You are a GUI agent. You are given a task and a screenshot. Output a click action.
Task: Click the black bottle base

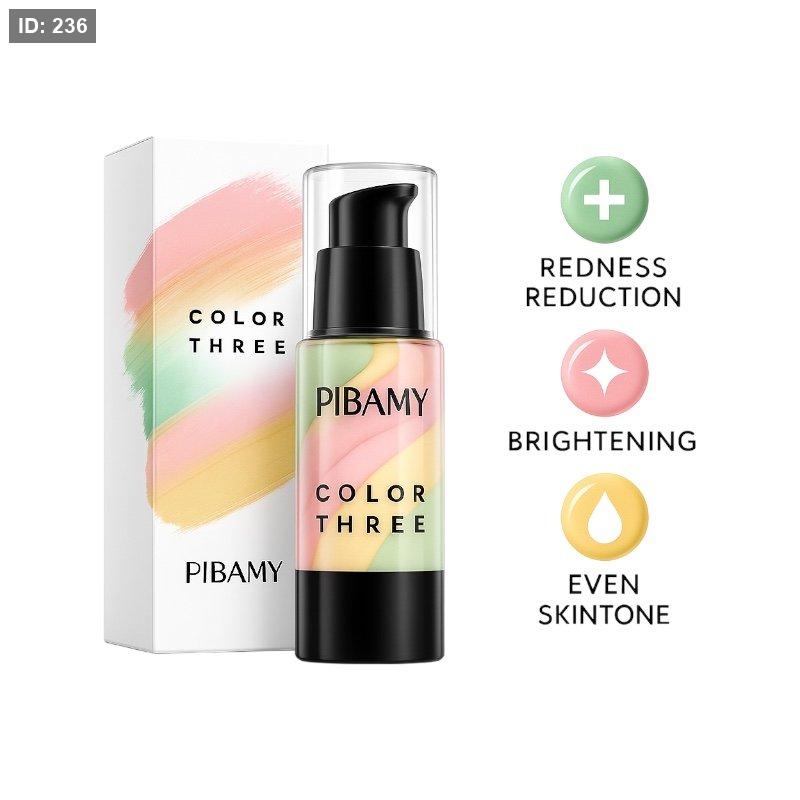[x=370, y=616]
